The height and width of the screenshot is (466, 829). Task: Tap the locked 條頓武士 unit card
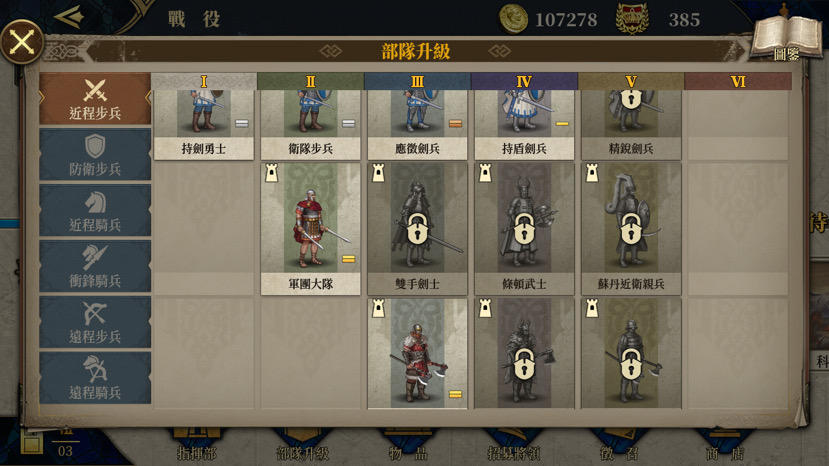tap(524, 229)
